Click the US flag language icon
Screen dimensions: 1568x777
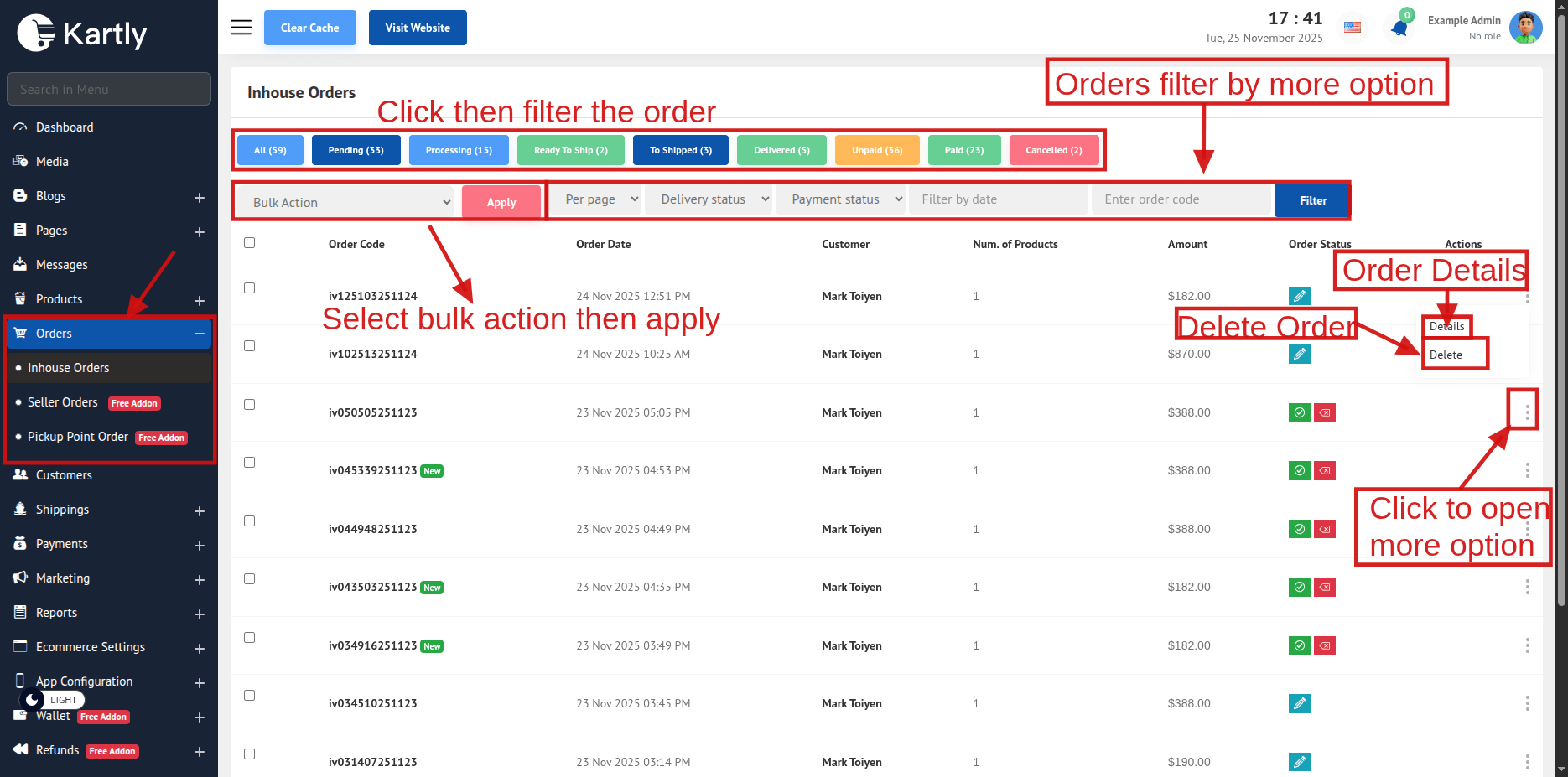point(1353,28)
